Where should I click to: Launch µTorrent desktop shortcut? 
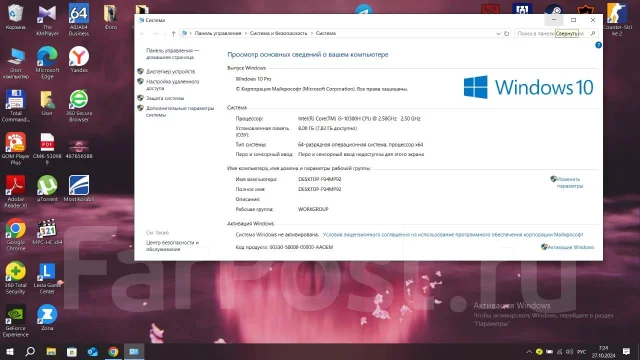(47, 188)
